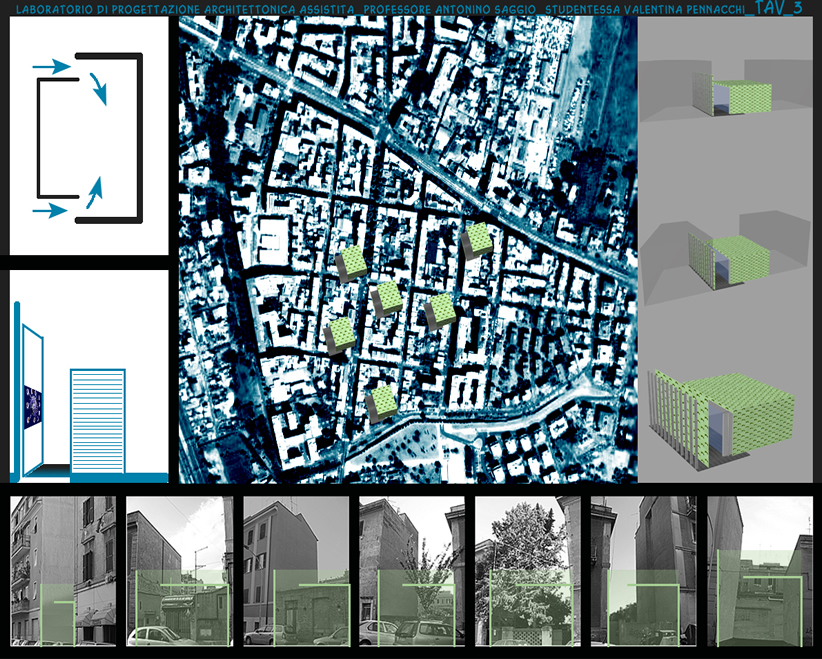Open the leftmost street photo in the bottom strip

point(63,571)
